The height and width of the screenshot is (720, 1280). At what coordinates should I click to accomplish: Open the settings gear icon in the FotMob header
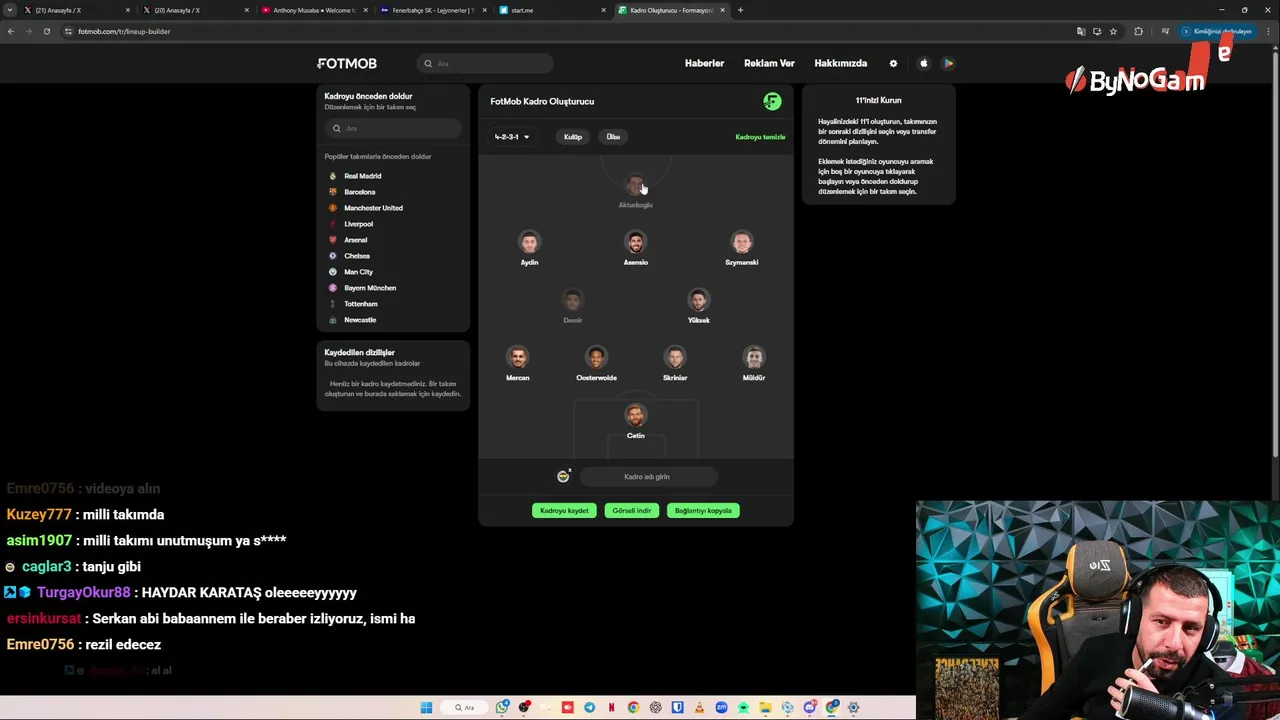893,63
